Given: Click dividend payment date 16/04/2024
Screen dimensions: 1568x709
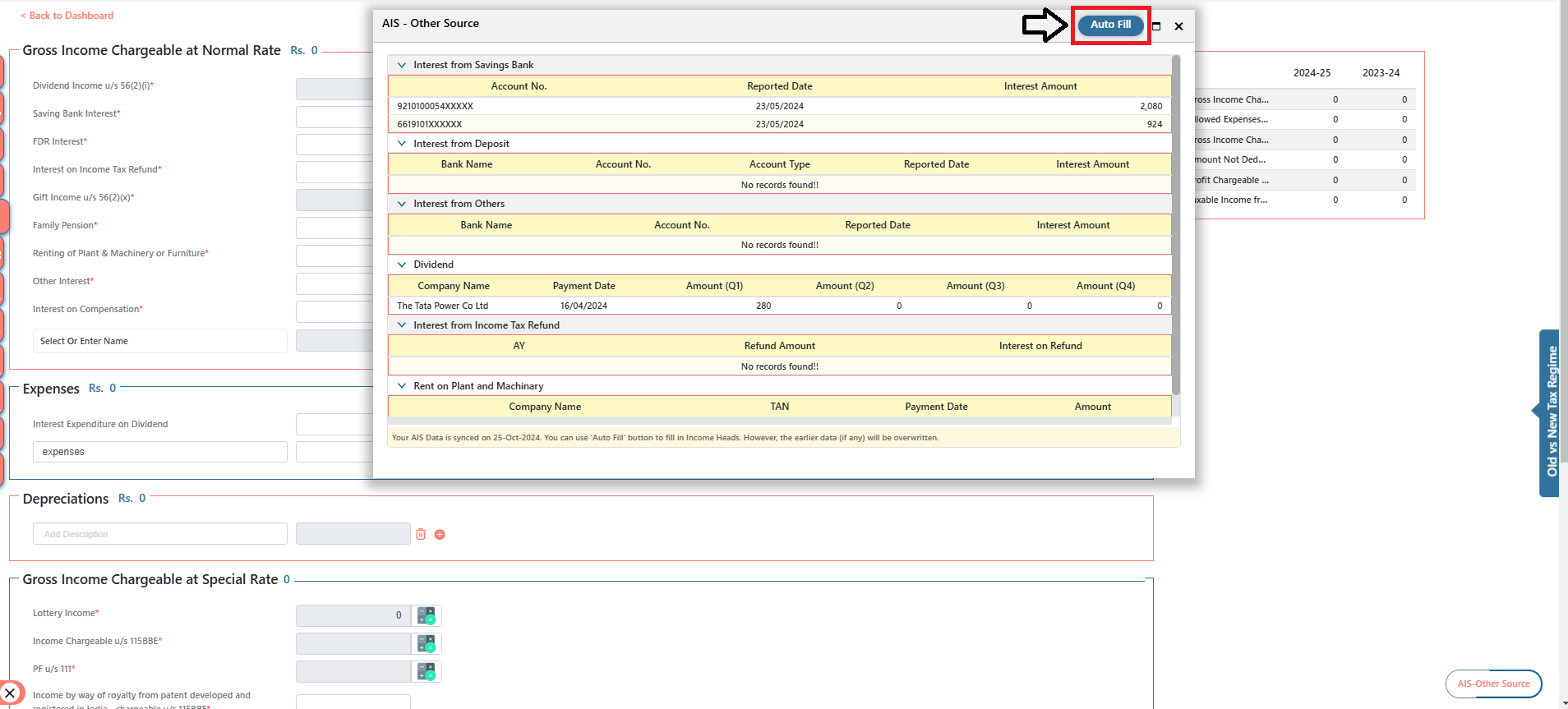Looking at the screenshot, I should pos(583,306).
